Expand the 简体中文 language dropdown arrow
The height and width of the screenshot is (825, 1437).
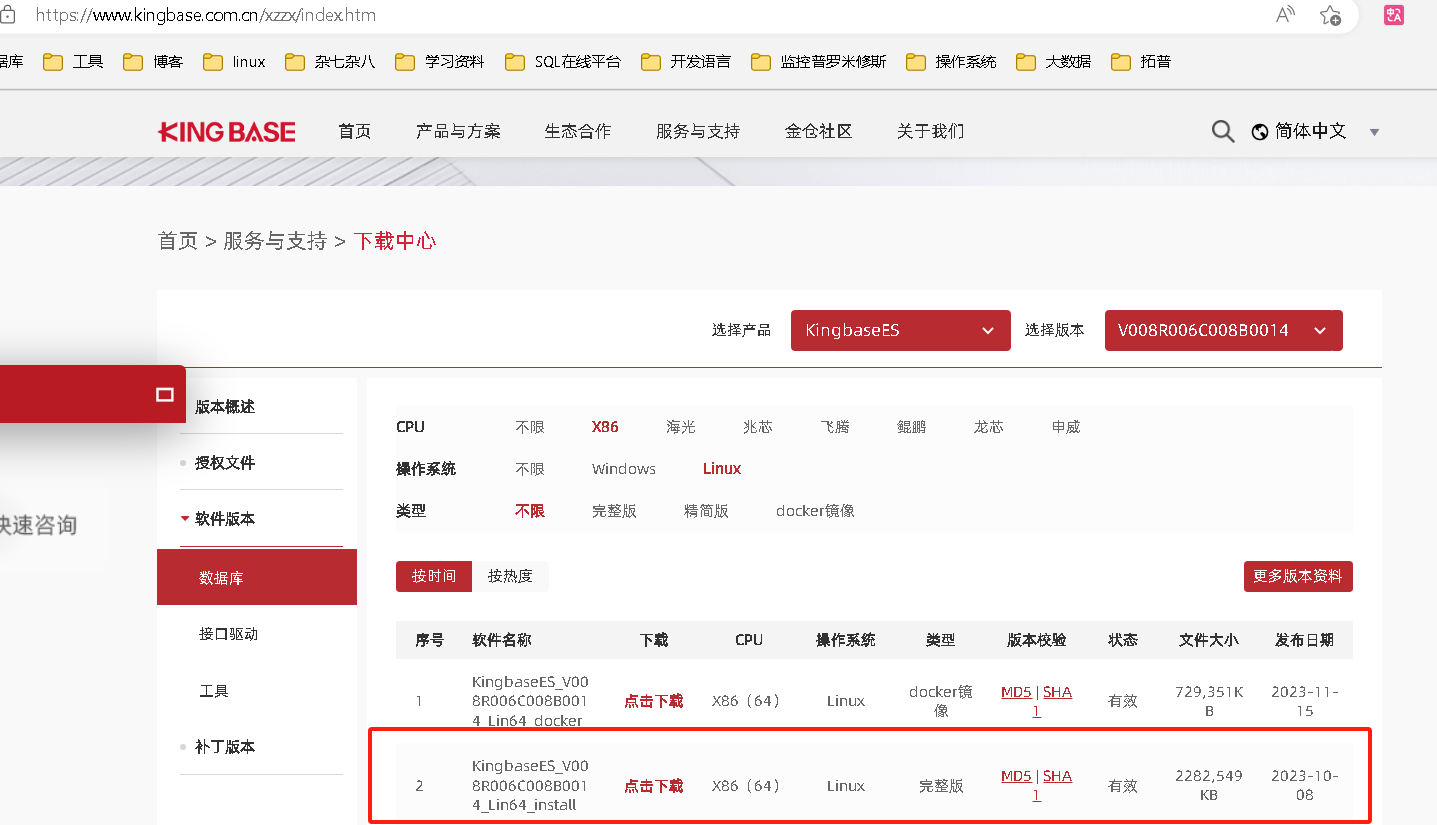tap(1374, 132)
